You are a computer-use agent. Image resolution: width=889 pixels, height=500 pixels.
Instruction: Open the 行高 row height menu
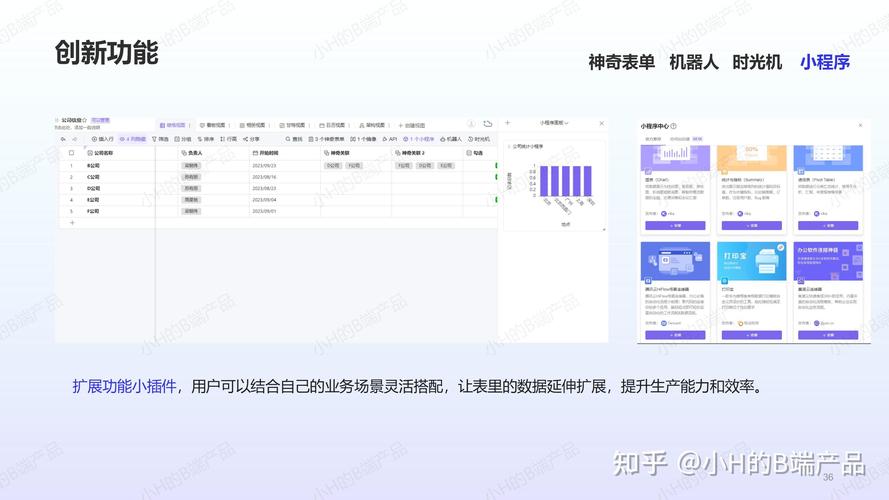228,139
